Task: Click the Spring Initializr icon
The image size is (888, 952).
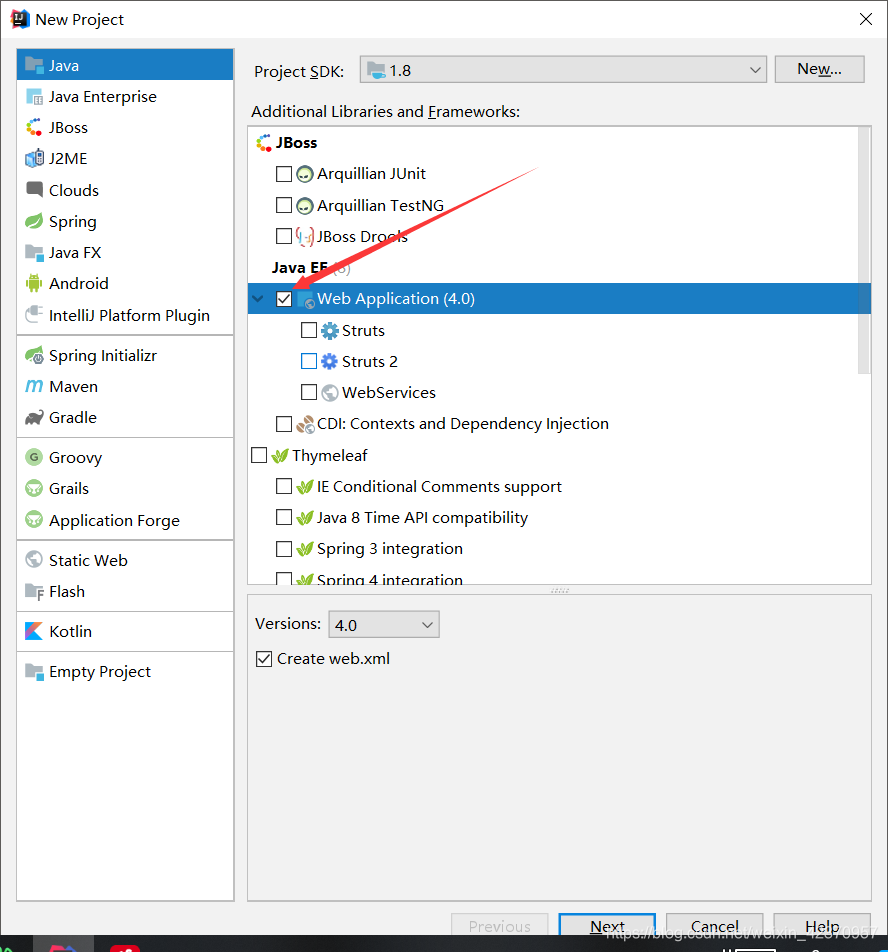Action: coord(34,355)
